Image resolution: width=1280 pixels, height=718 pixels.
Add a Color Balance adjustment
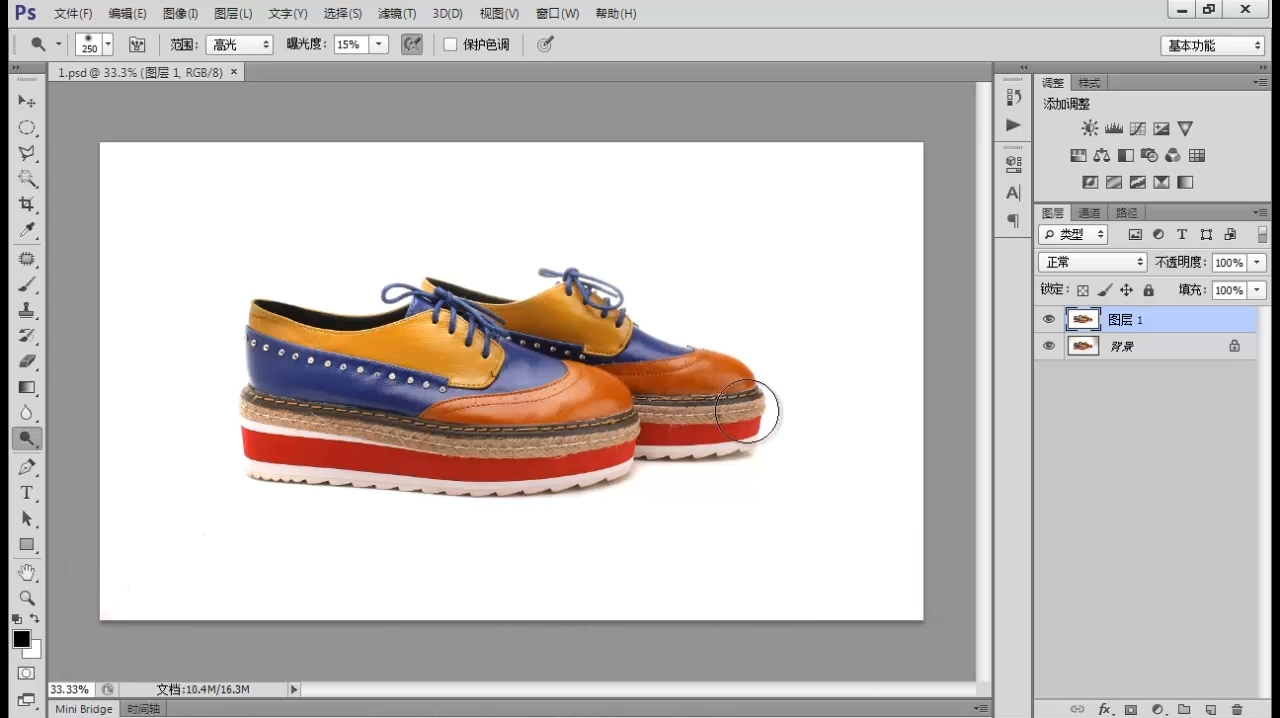tap(1102, 155)
